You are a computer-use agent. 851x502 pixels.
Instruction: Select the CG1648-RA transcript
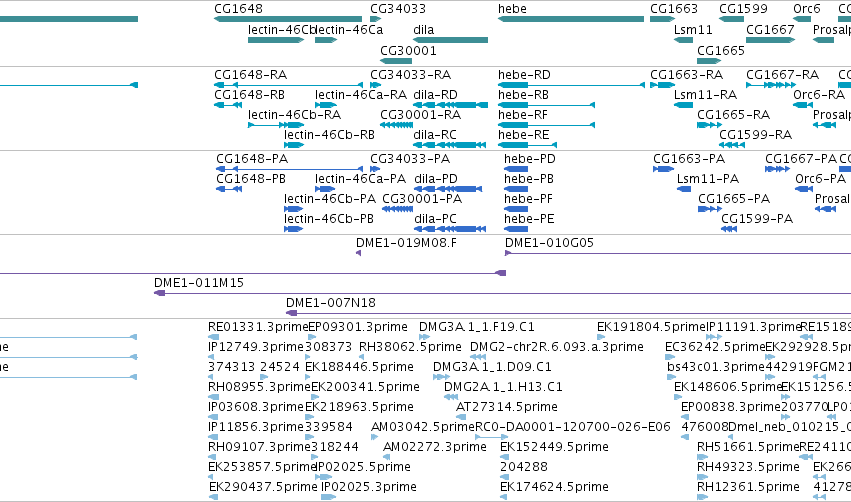(288, 85)
